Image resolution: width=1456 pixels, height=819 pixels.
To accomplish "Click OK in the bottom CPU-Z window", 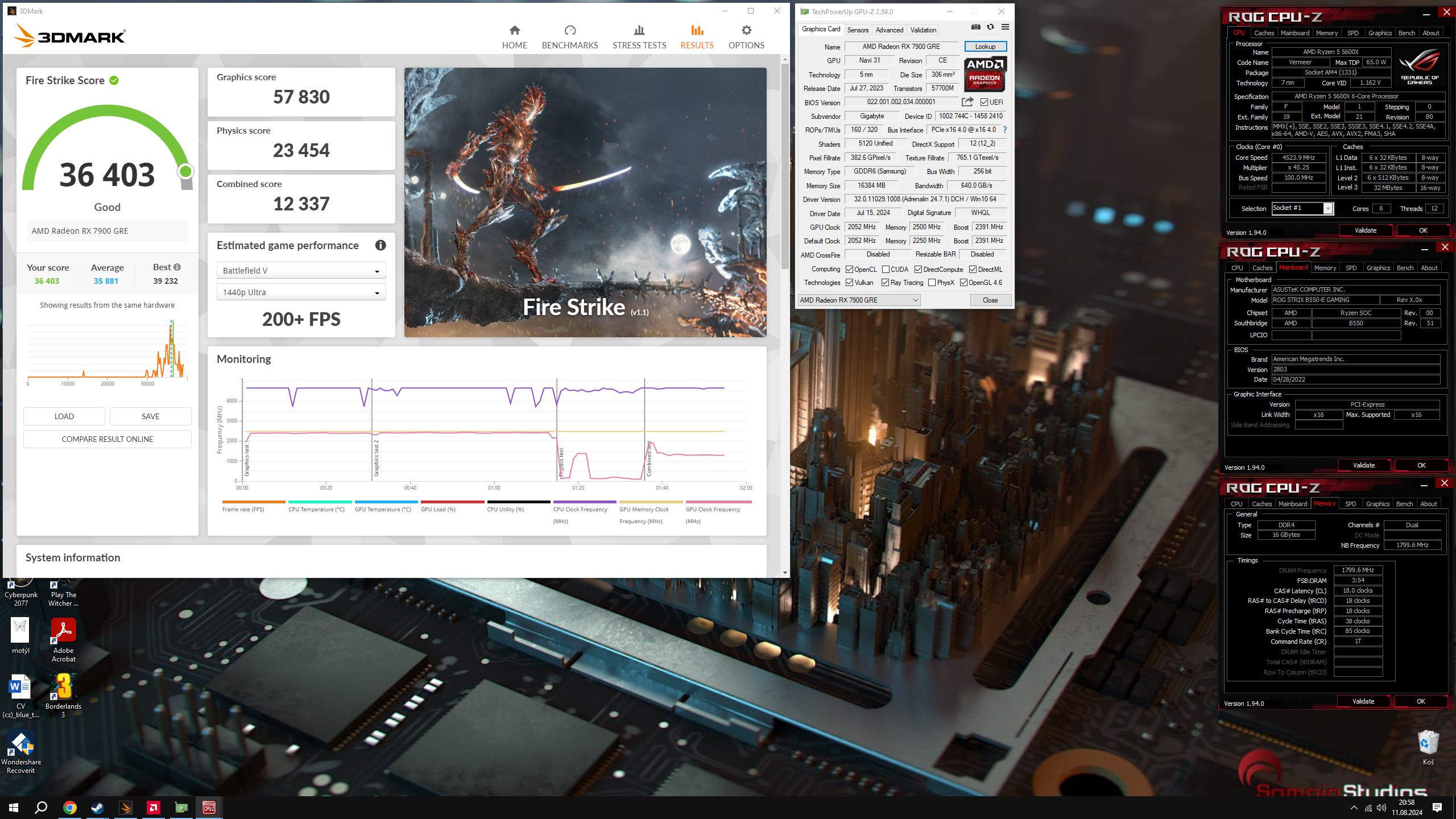I will click(x=1420, y=701).
